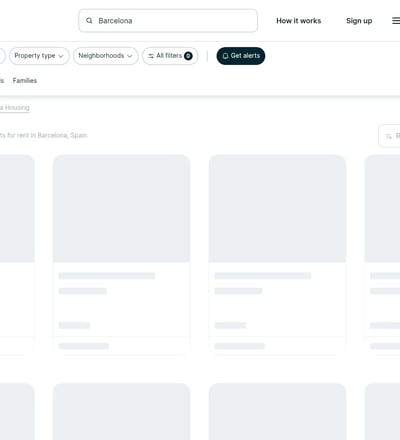Focus the Barcelona search field
The image size is (400, 440).
[x=168, y=21]
